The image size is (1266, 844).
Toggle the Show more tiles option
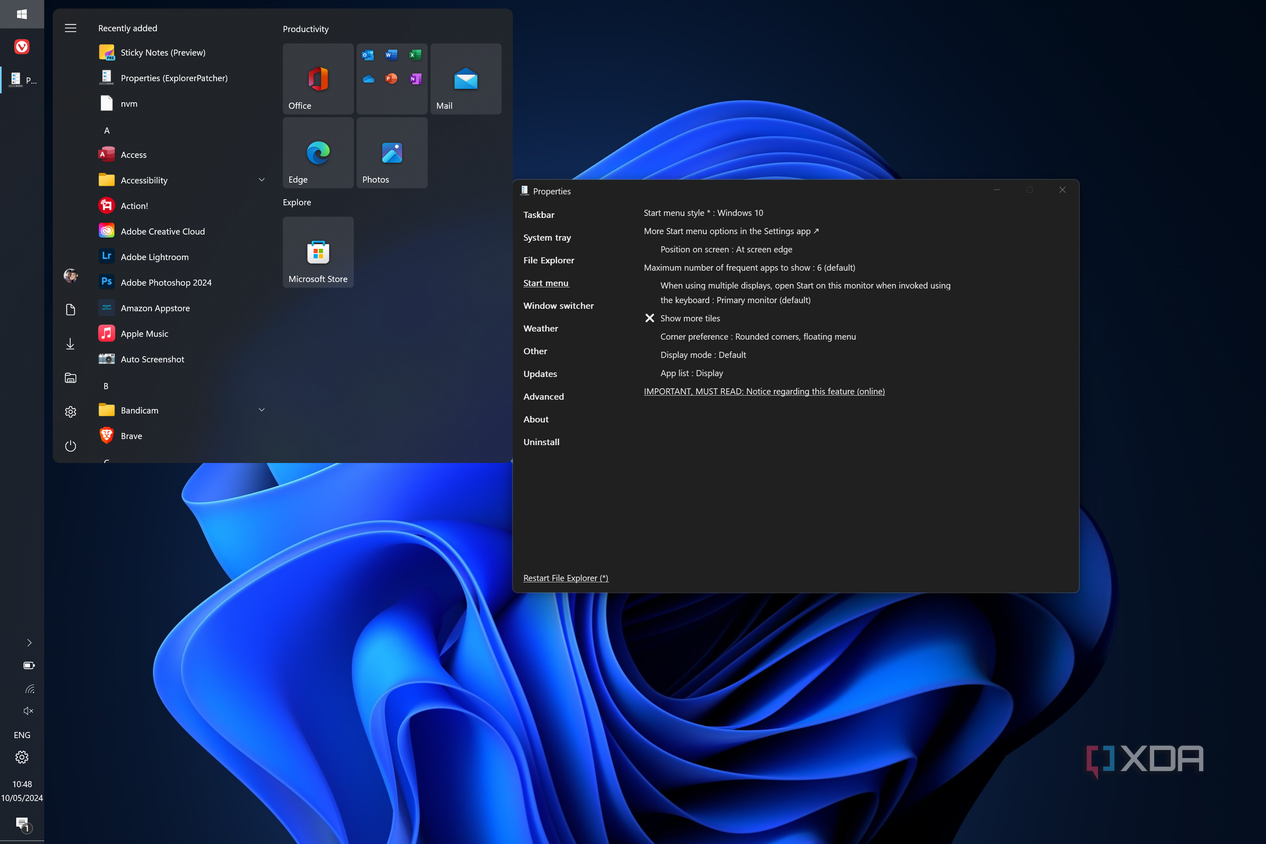682,319
